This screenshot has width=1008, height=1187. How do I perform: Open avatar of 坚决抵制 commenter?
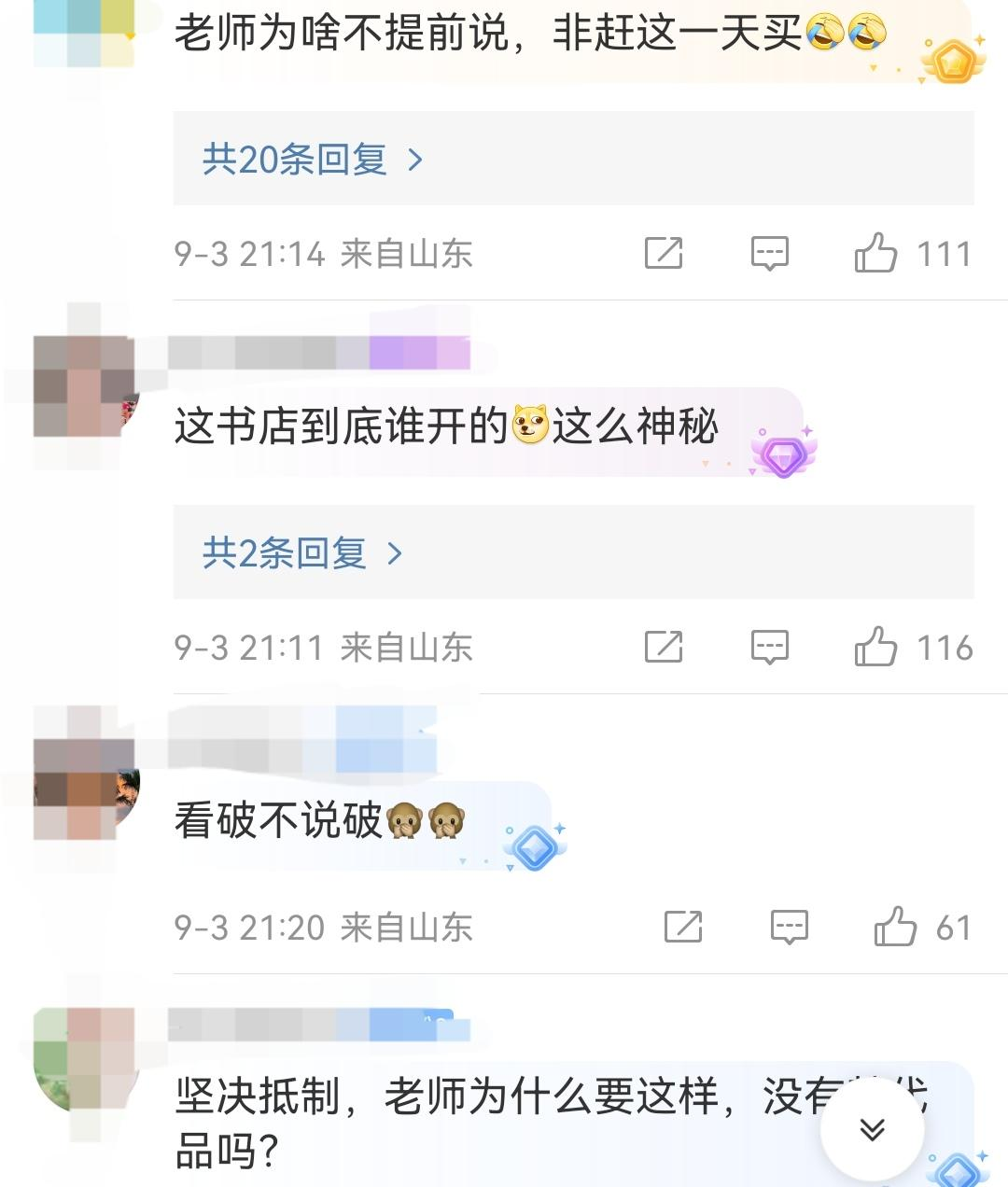click(86, 1060)
